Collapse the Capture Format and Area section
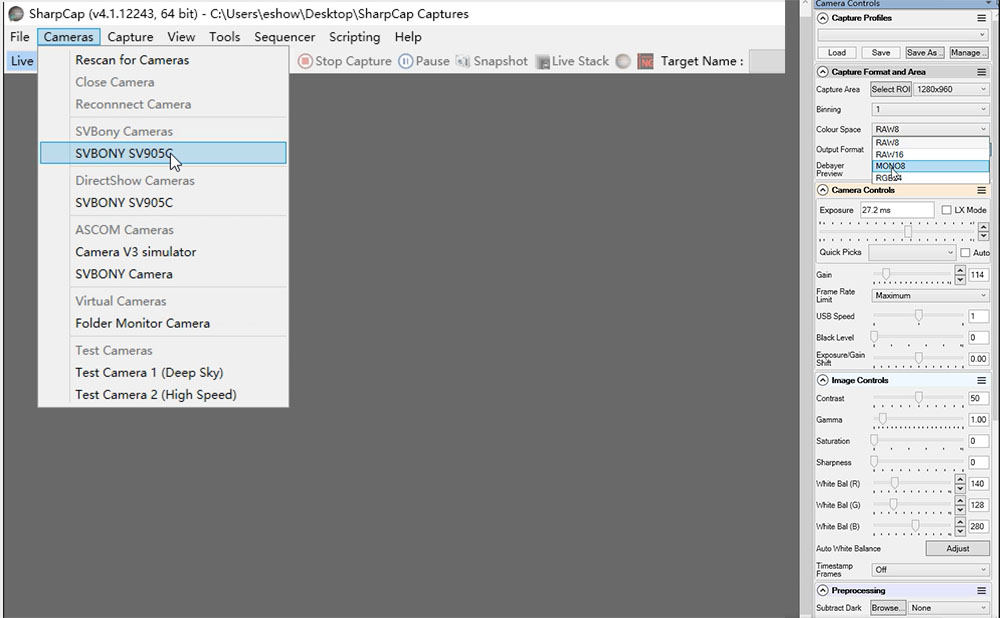 [822, 72]
